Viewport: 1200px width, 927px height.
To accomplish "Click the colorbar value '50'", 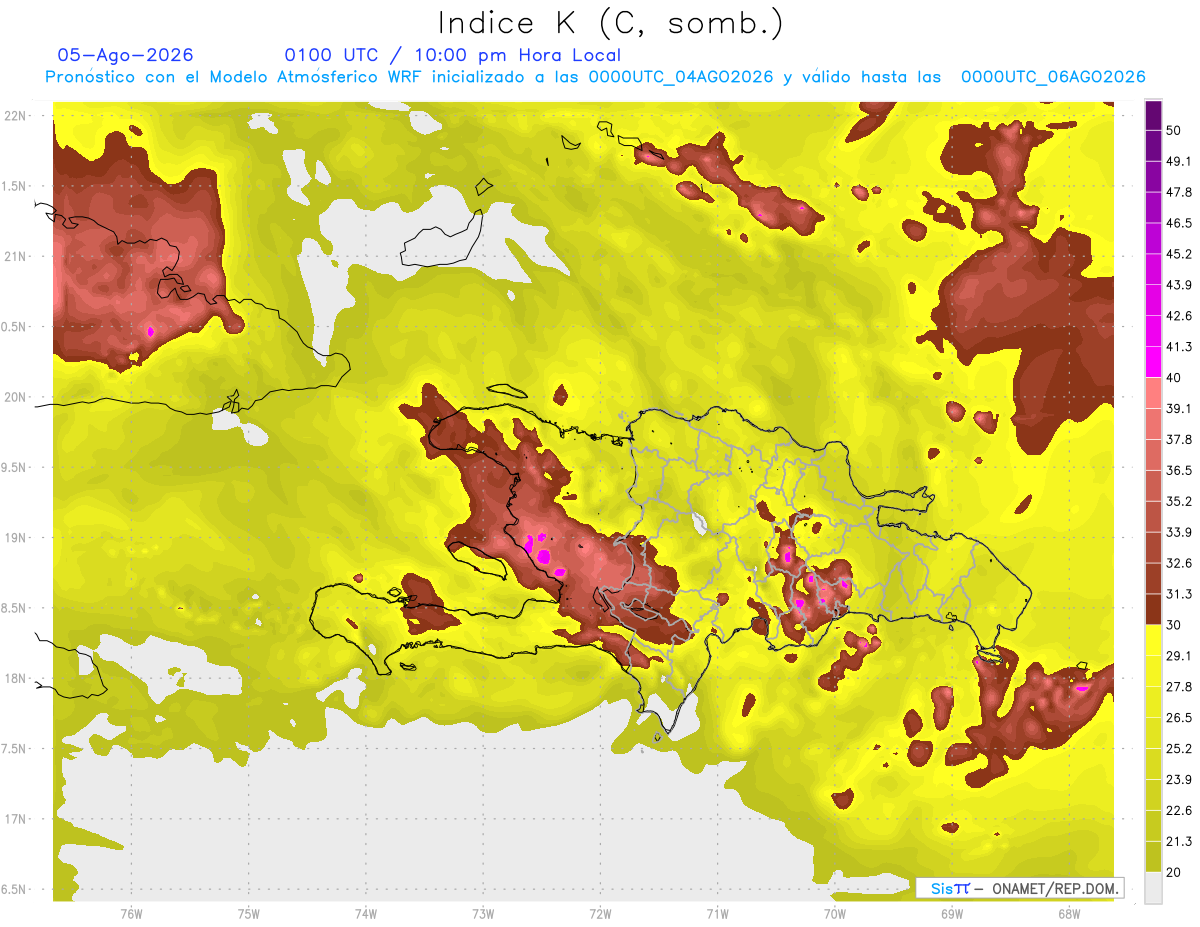I will 1174,131.
